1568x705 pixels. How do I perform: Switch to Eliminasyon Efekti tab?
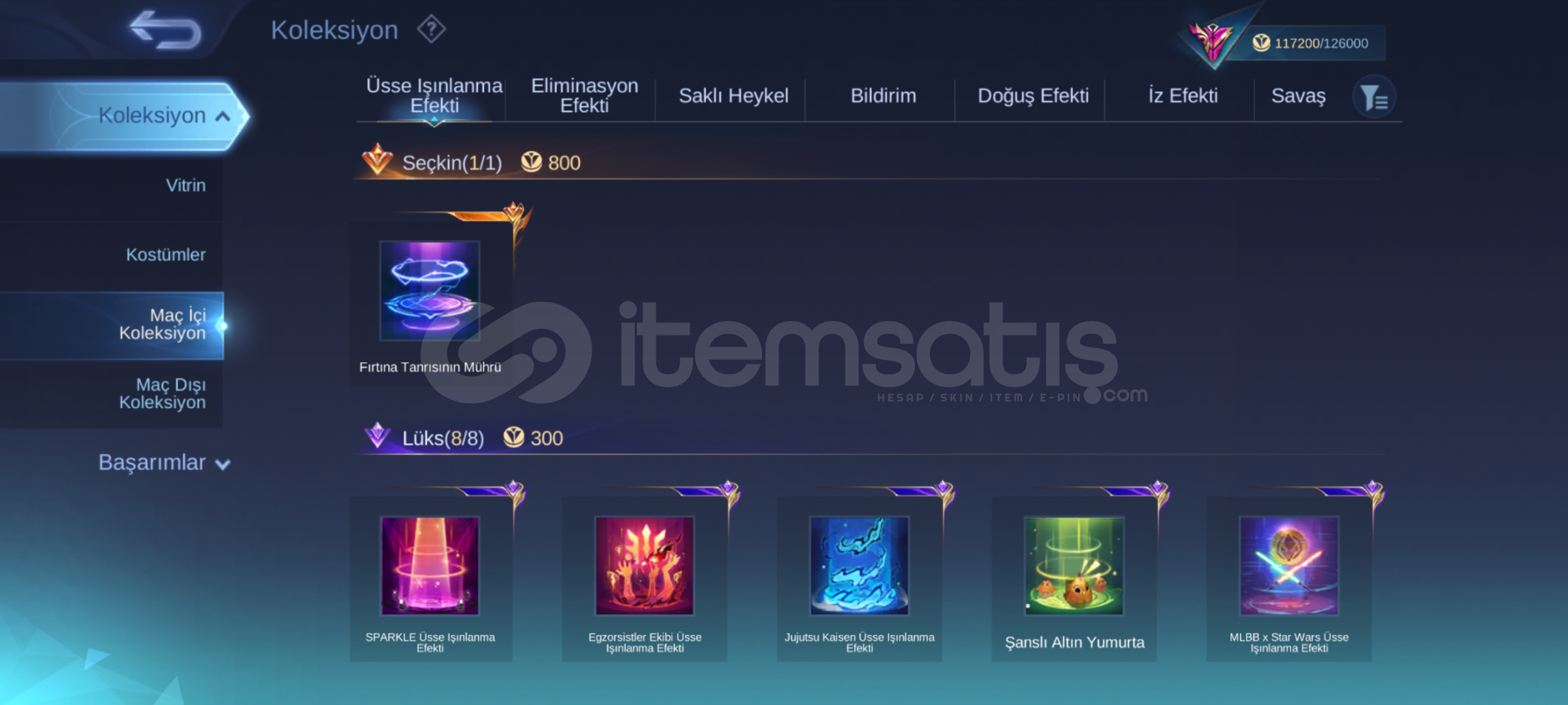584,95
